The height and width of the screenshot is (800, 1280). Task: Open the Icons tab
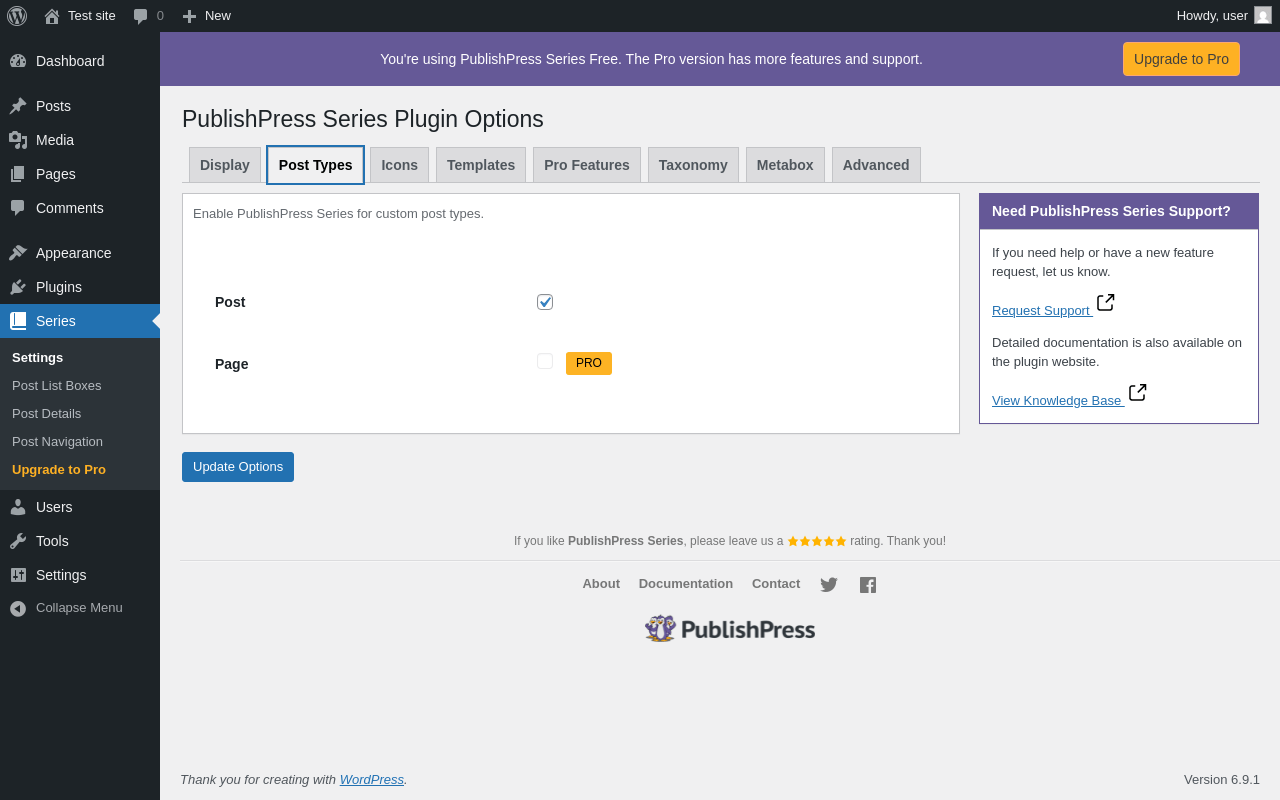[x=399, y=165]
